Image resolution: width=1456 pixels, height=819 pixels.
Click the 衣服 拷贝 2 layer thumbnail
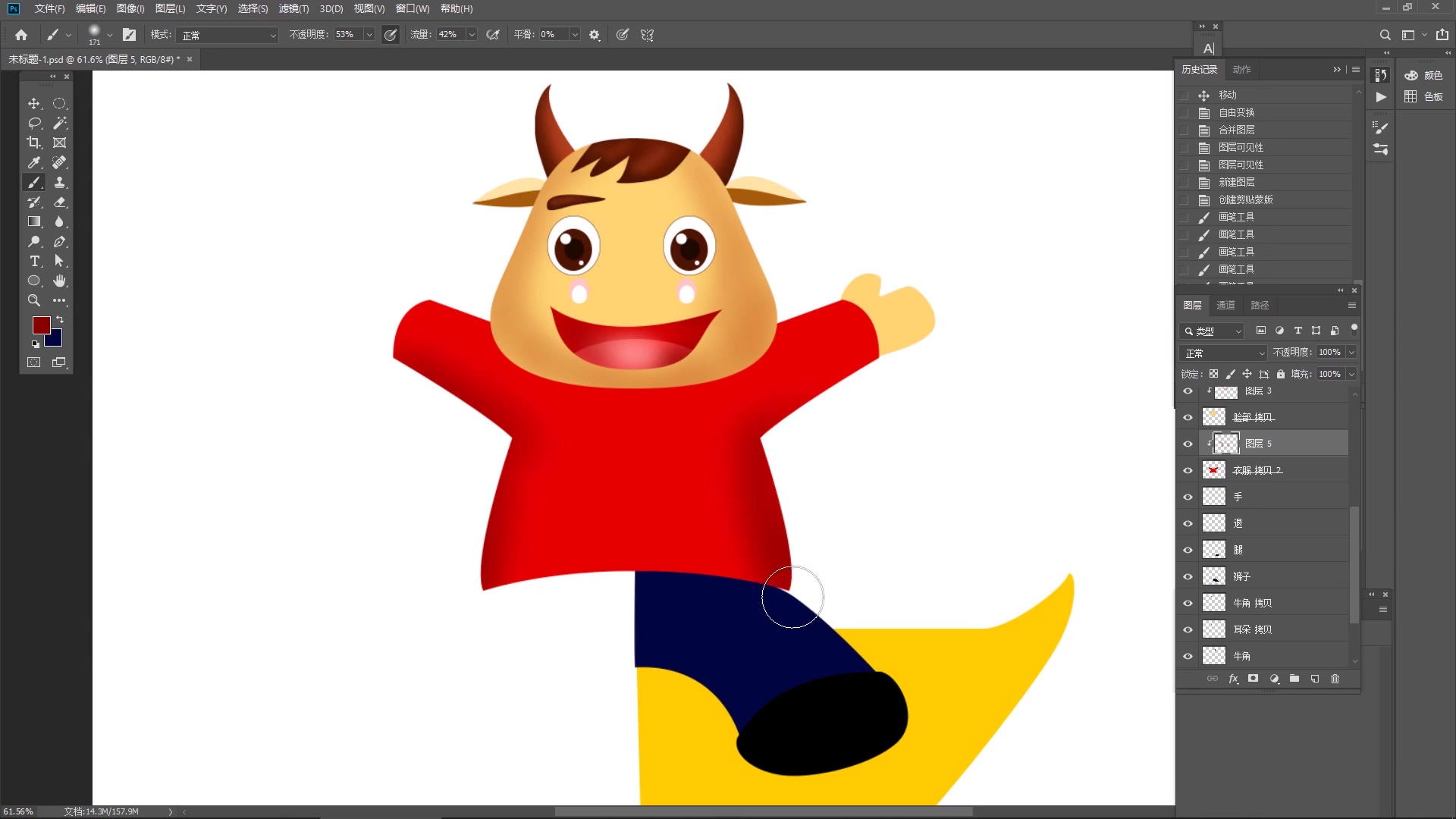(x=1214, y=470)
